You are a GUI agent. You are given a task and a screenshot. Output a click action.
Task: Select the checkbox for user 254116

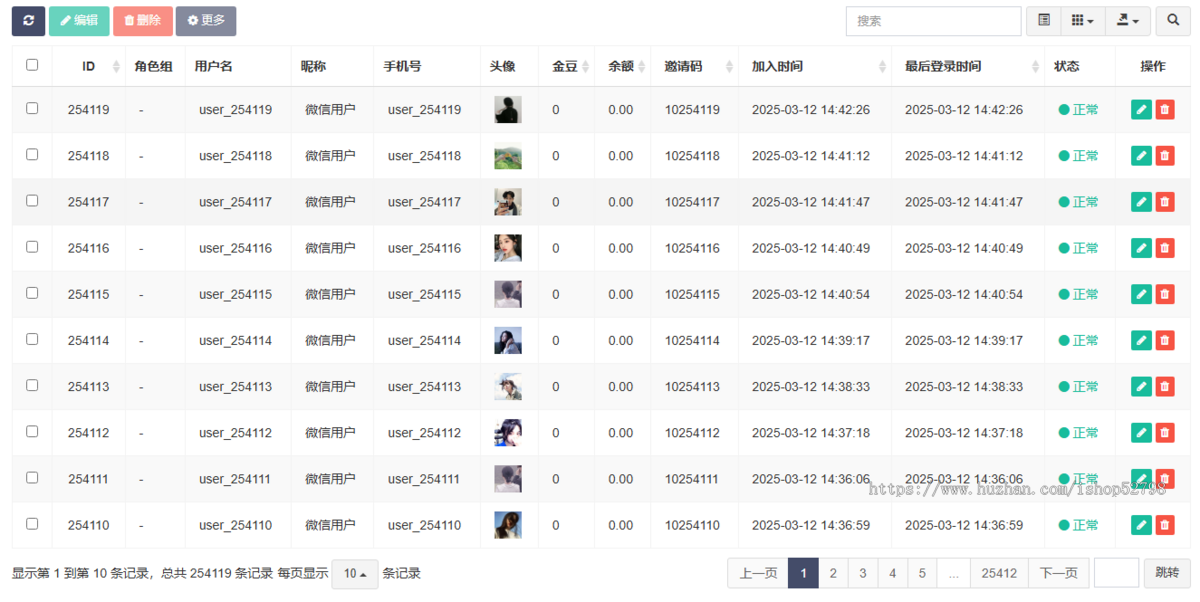(x=32, y=246)
